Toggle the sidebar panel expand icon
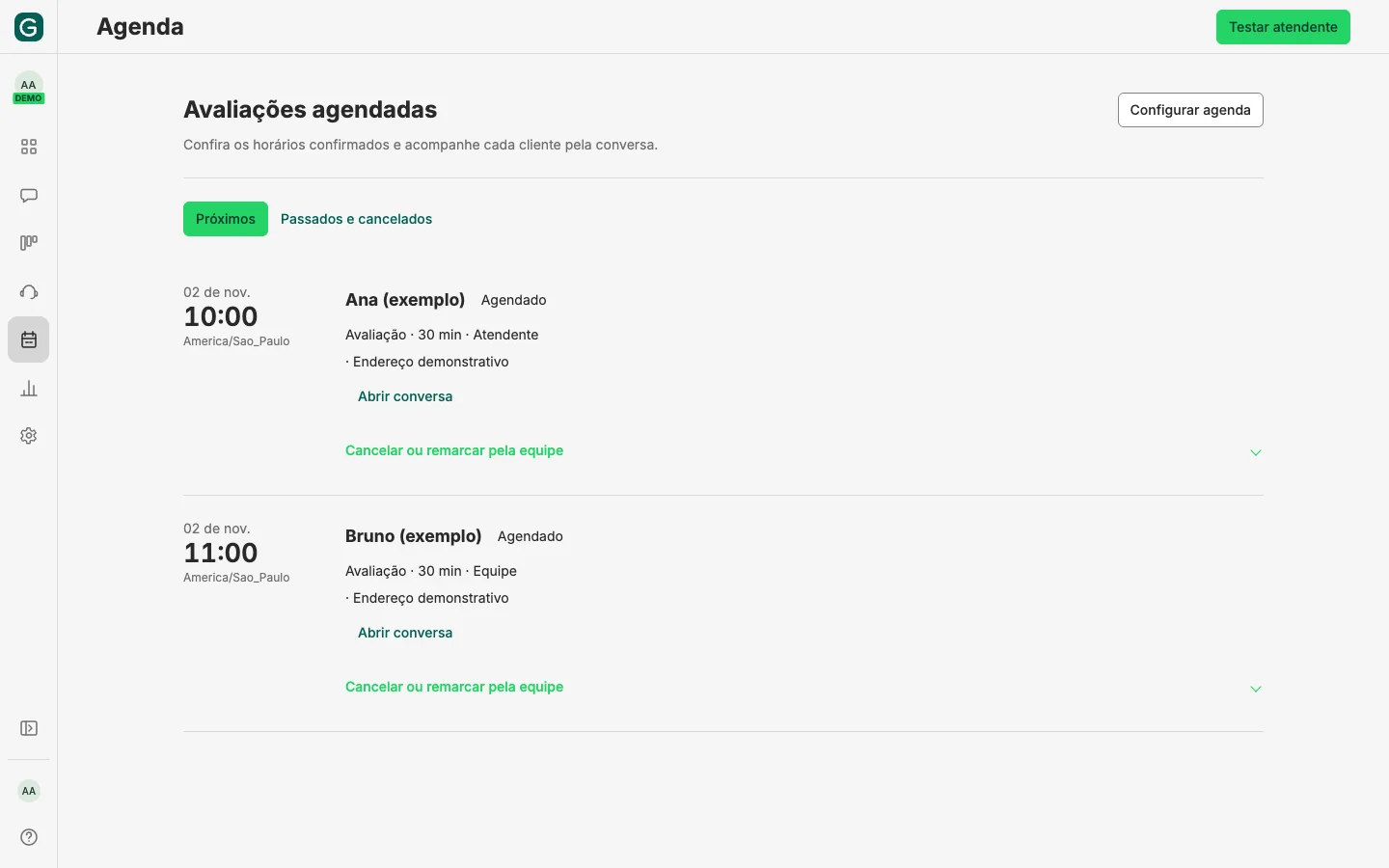Viewport: 1389px width, 868px height. coord(29,728)
